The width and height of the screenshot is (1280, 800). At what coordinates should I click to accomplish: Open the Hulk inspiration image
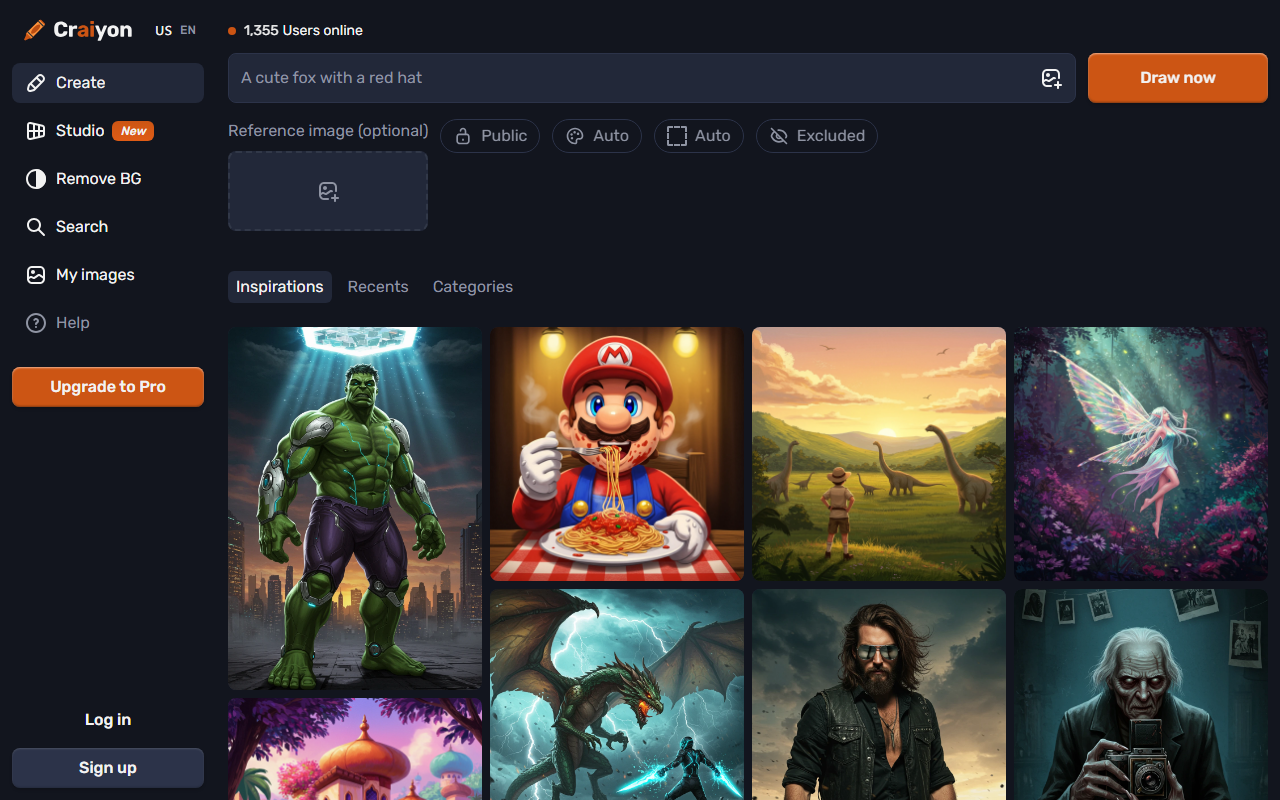coord(355,509)
